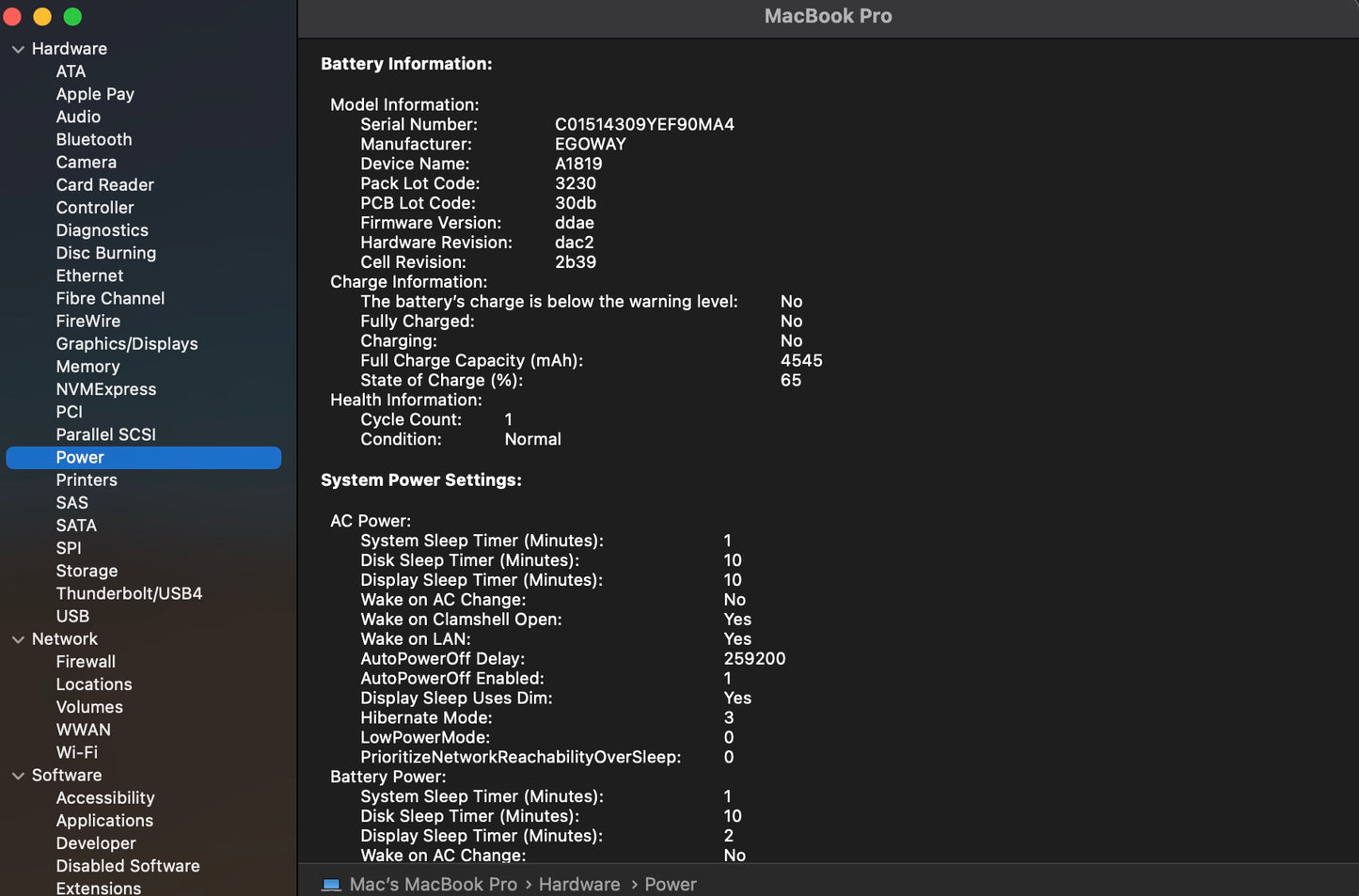Image resolution: width=1359 pixels, height=896 pixels.
Task: Click Mac's MacBook Pro in path bar
Action: (433, 885)
